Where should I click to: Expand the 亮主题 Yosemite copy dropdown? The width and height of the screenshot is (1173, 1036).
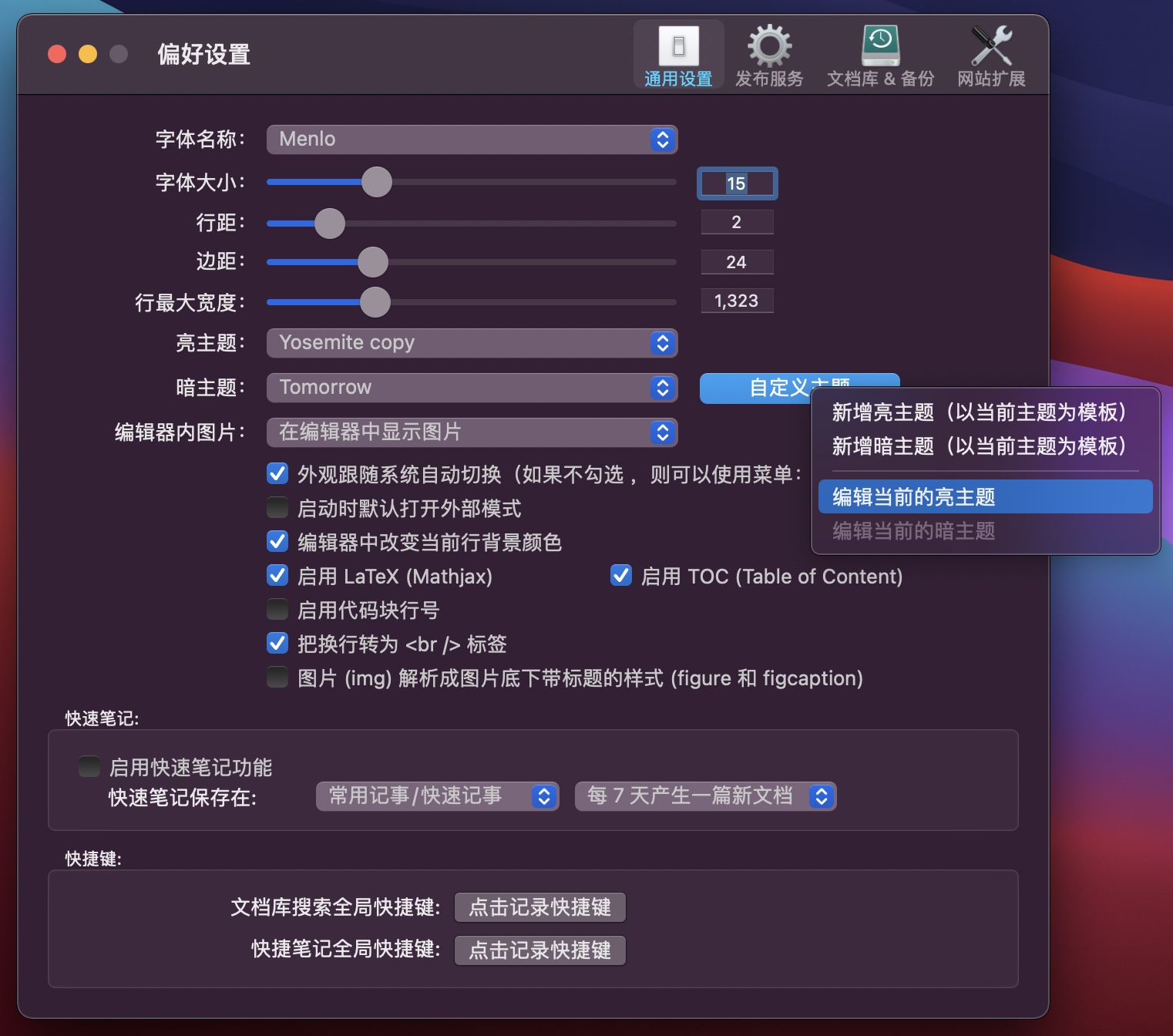click(472, 343)
